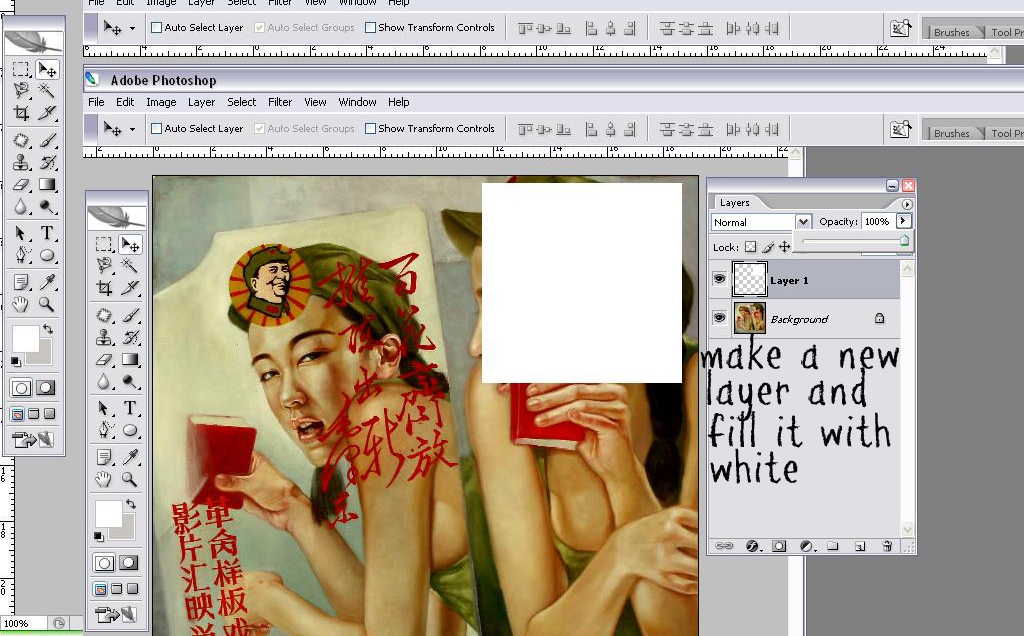Pick the History Brush in the far-left toolbox
The height and width of the screenshot is (636, 1024).
point(46,162)
